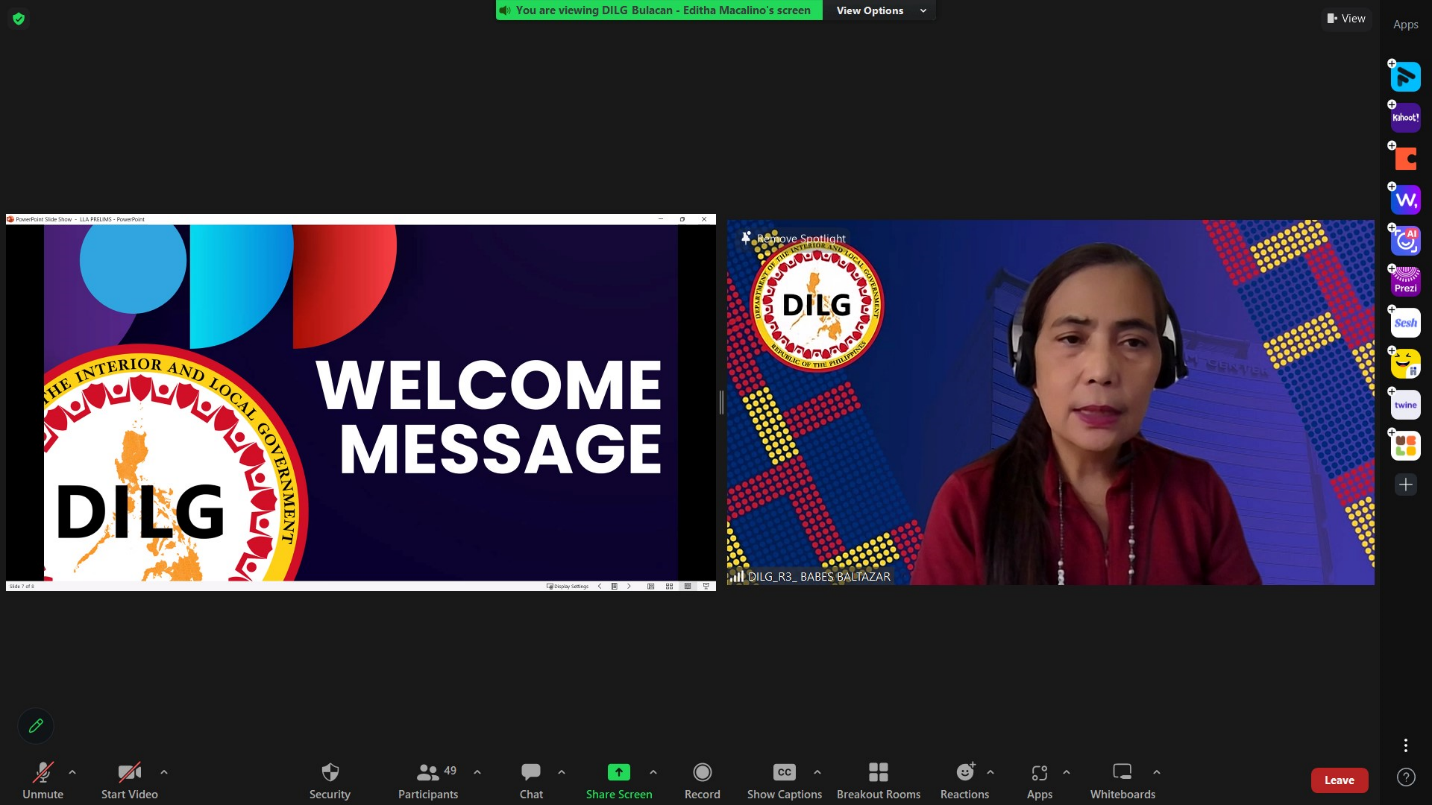Expand audio options arrow beside Unmute
Screen dimensions: 1432x805
pyautogui.click(x=72, y=772)
